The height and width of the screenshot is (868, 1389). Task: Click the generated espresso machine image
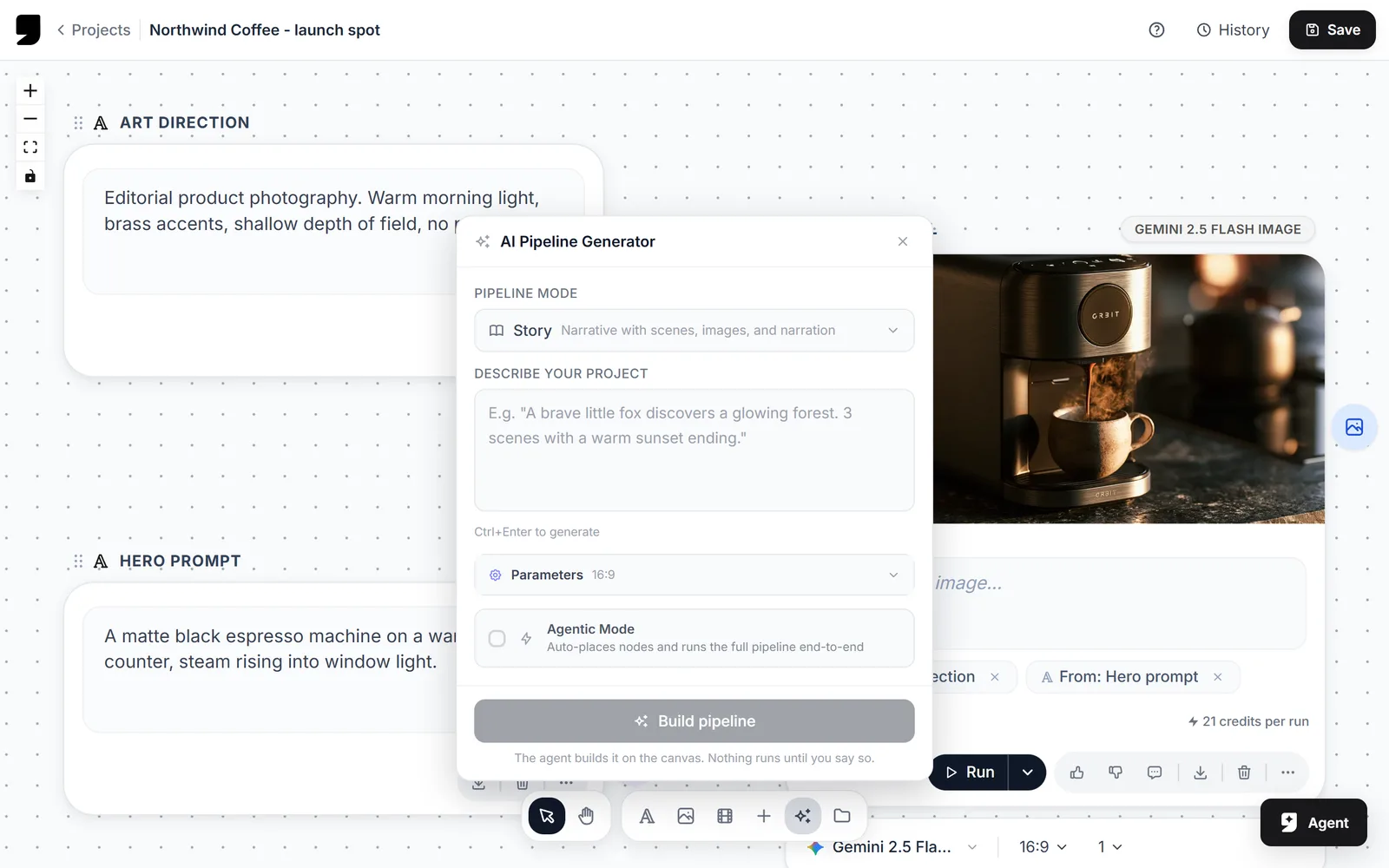[x=1129, y=389]
